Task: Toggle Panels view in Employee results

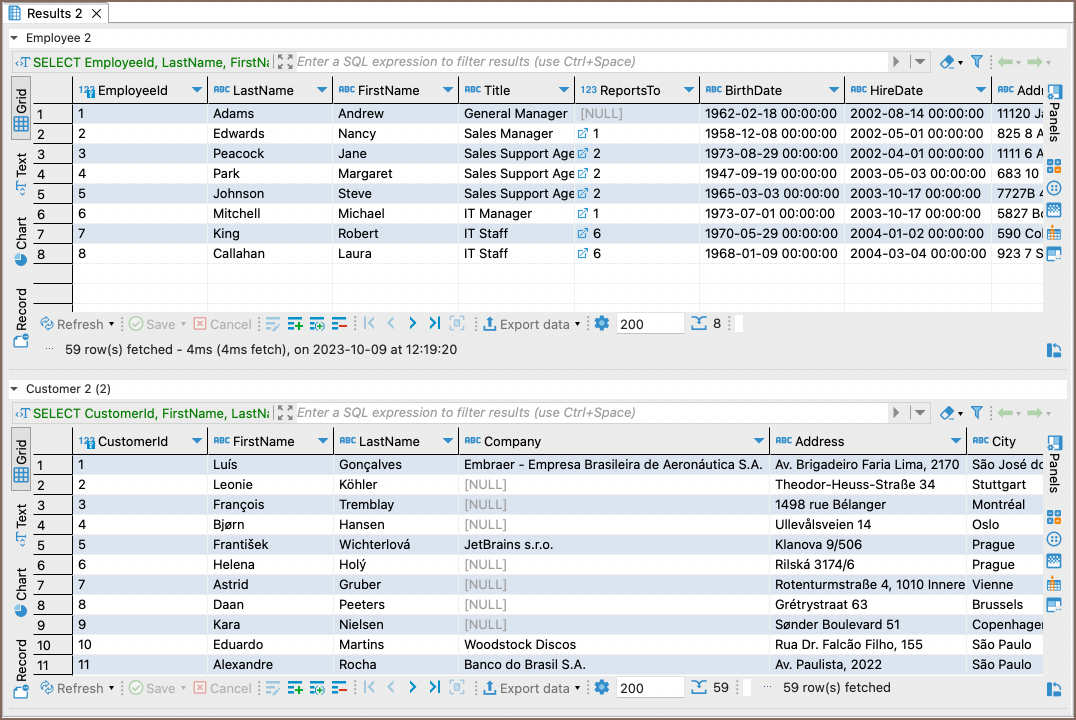Action: click(x=1054, y=112)
